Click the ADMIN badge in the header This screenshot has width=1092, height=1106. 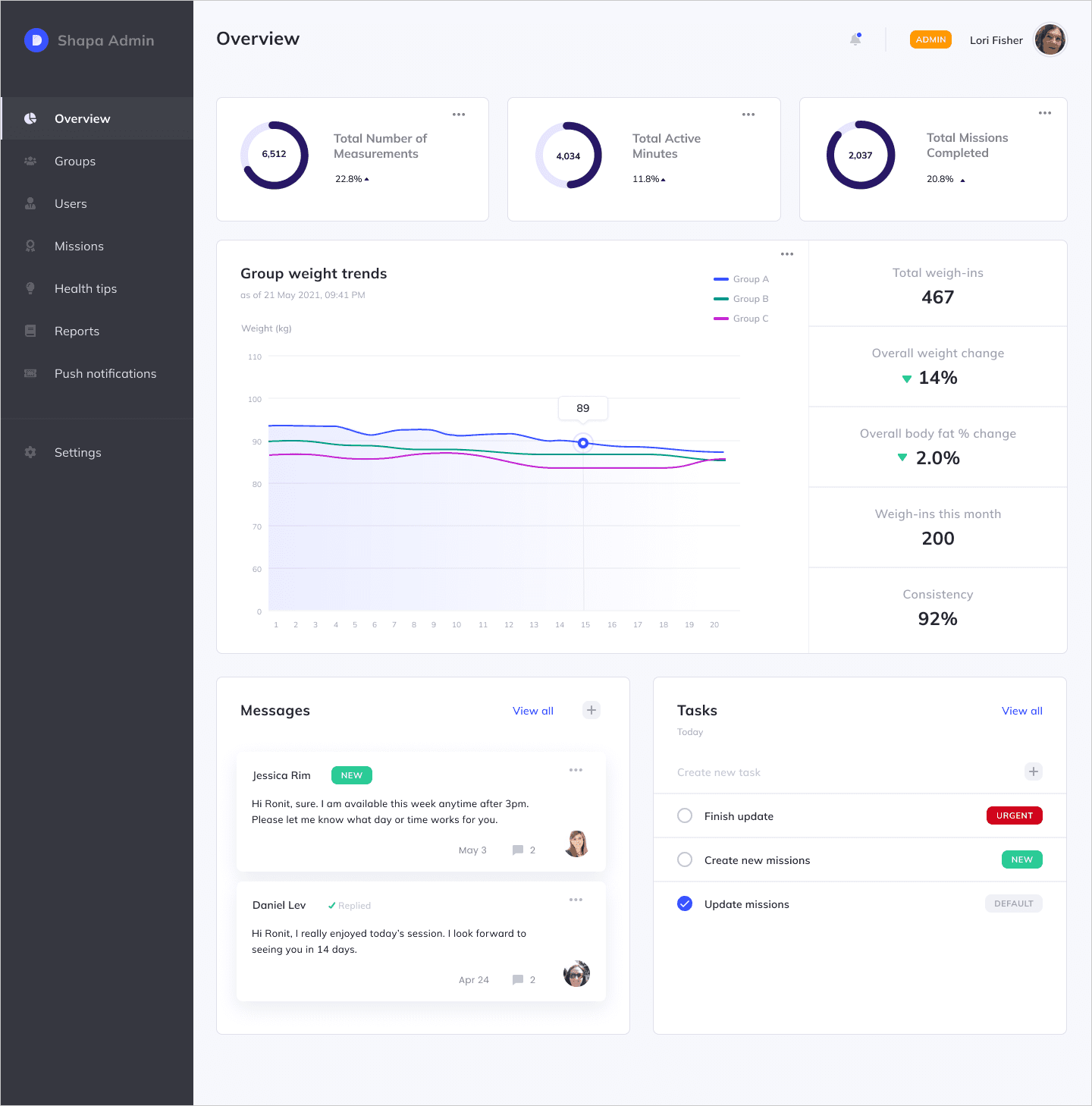click(x=930, y=39)
